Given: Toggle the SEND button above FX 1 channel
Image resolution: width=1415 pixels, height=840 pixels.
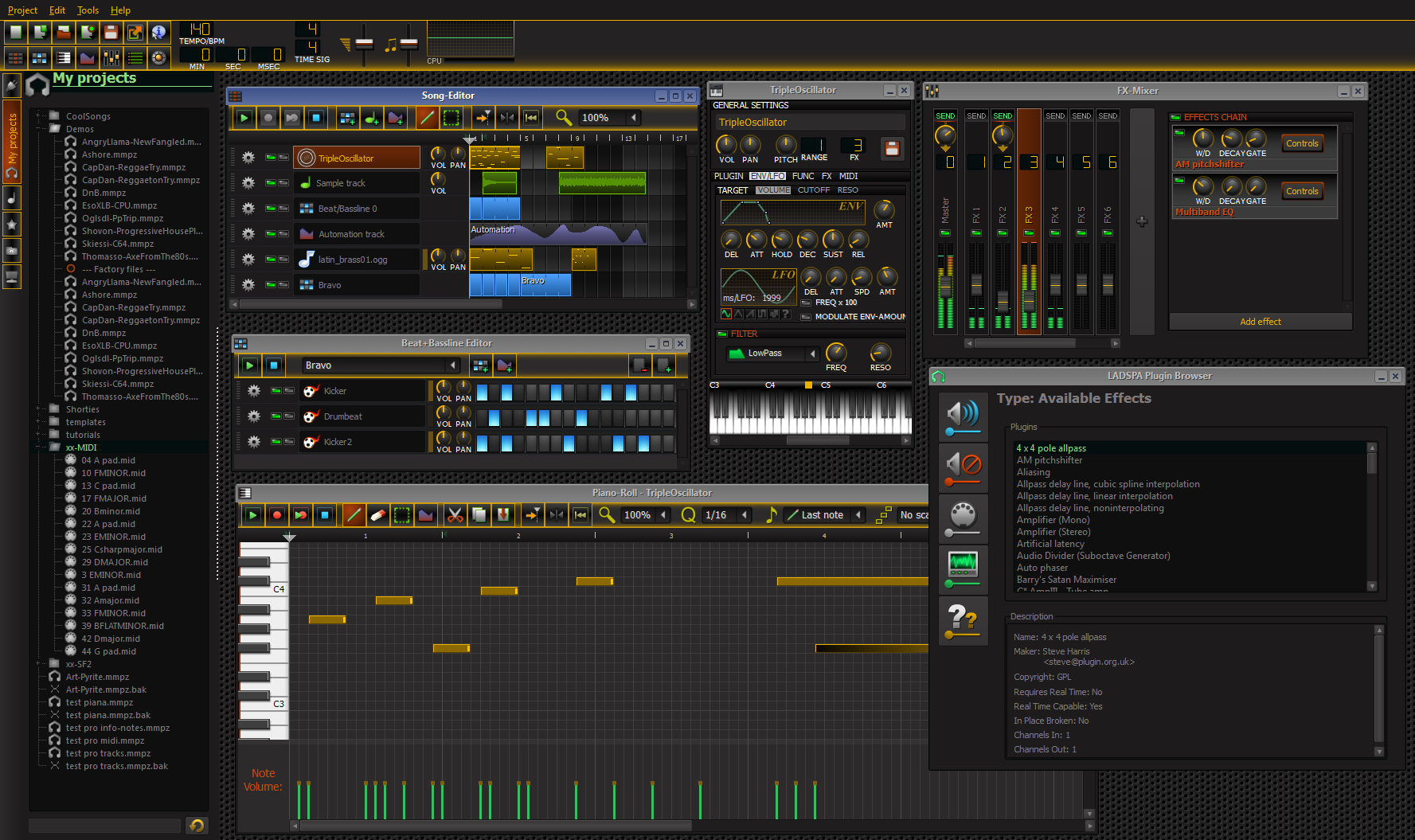Looking at the screenshot, I should (976, 115).
